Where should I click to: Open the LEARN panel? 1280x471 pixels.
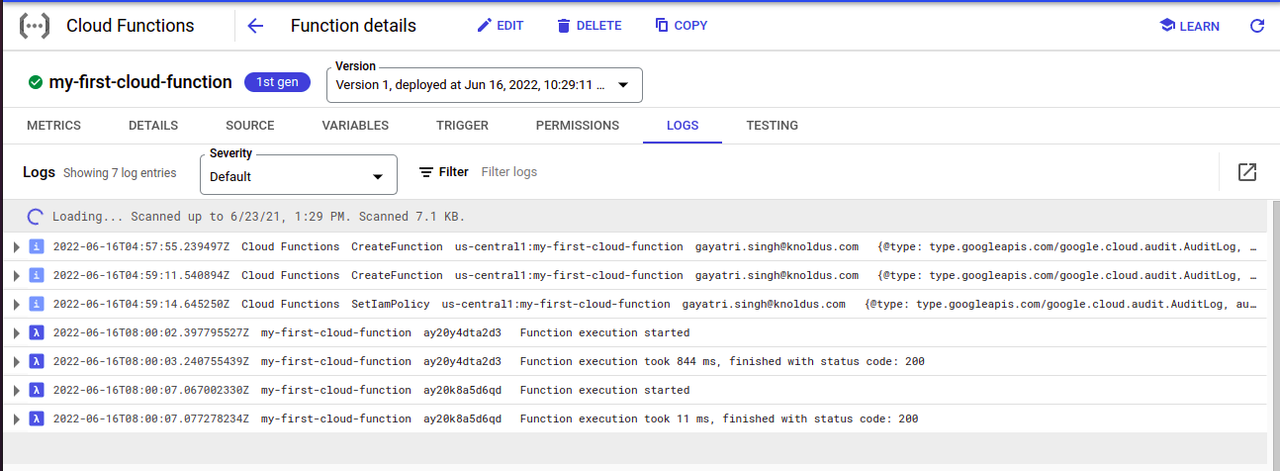[x=1189, y=26]
